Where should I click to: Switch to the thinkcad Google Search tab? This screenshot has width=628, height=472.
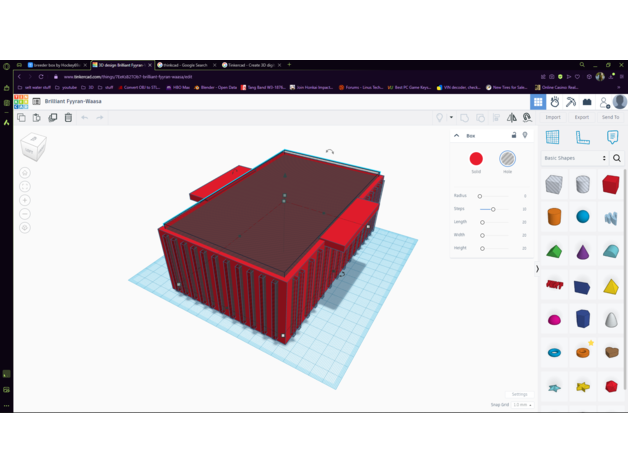tap(186, 65)
